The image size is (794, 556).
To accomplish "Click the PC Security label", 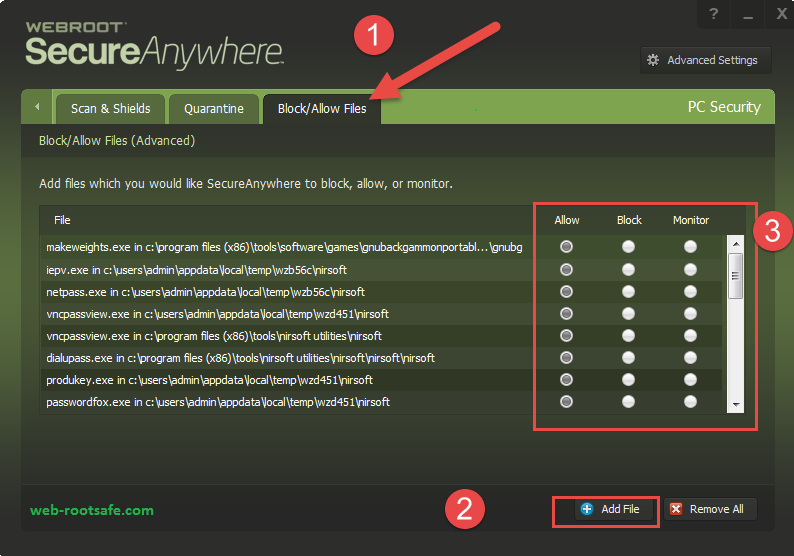I will click(x=724, y=107).
